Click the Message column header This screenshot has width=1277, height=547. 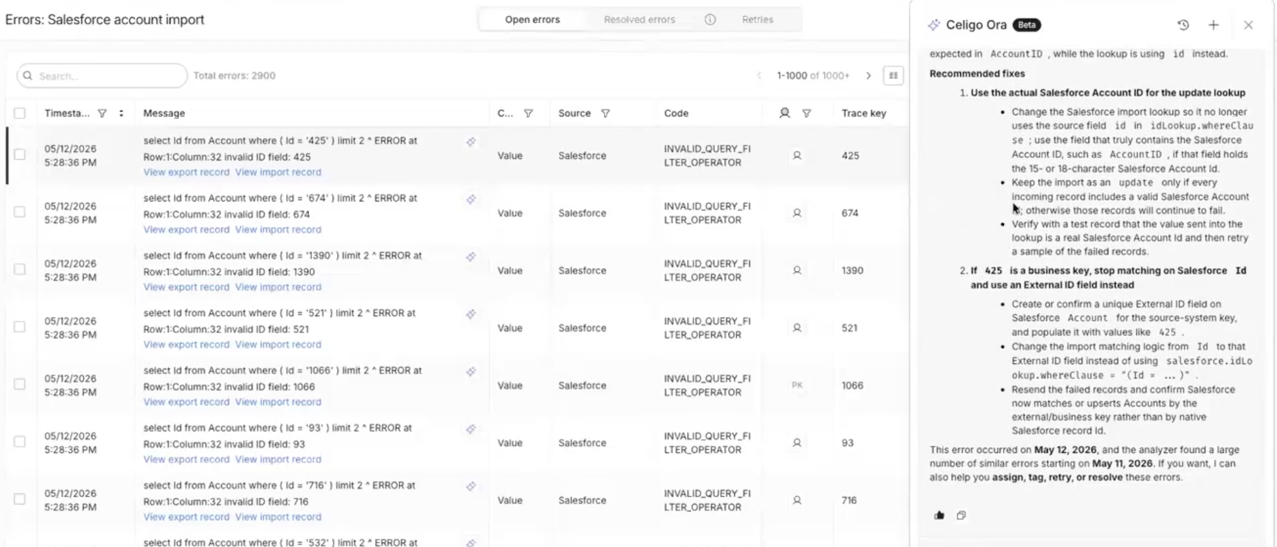[164, 114]
